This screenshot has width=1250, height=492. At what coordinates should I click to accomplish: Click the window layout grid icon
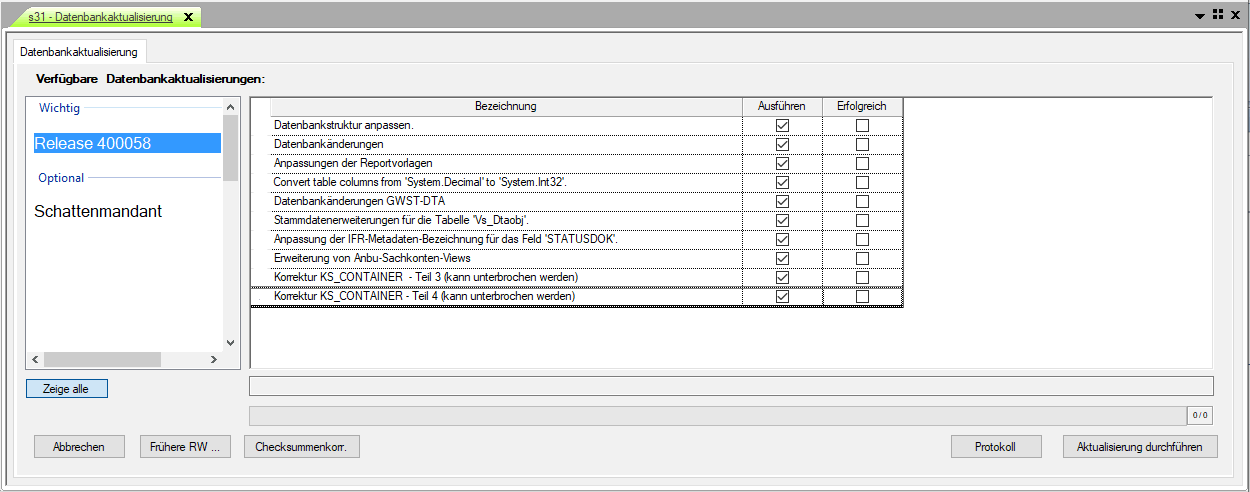click(x=1218, y=15)
